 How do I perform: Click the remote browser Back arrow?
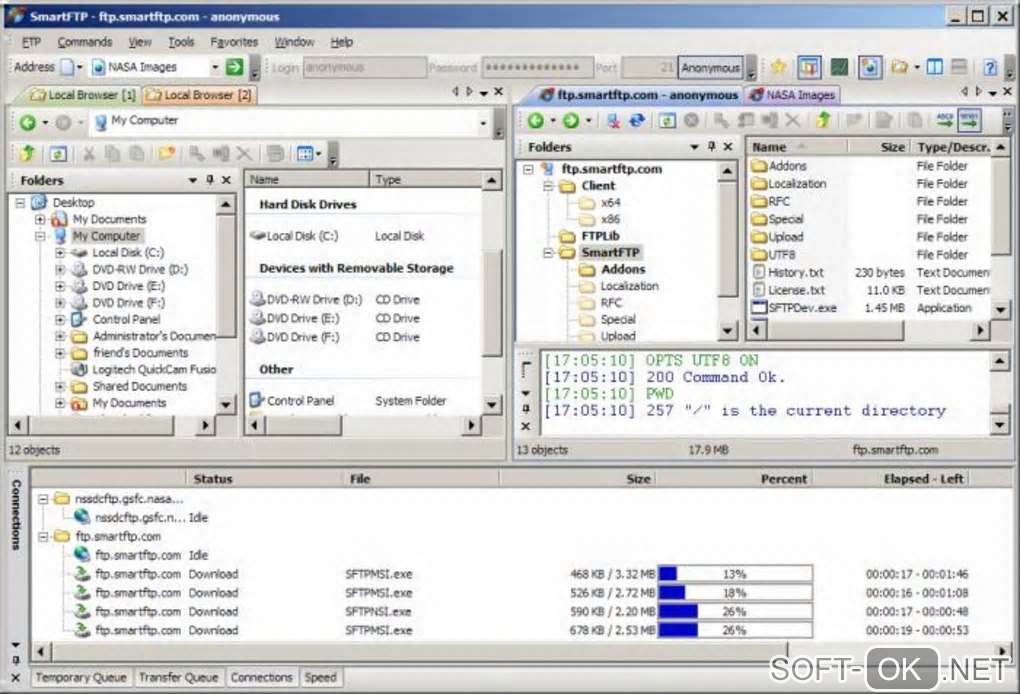(x=535, y=120)
